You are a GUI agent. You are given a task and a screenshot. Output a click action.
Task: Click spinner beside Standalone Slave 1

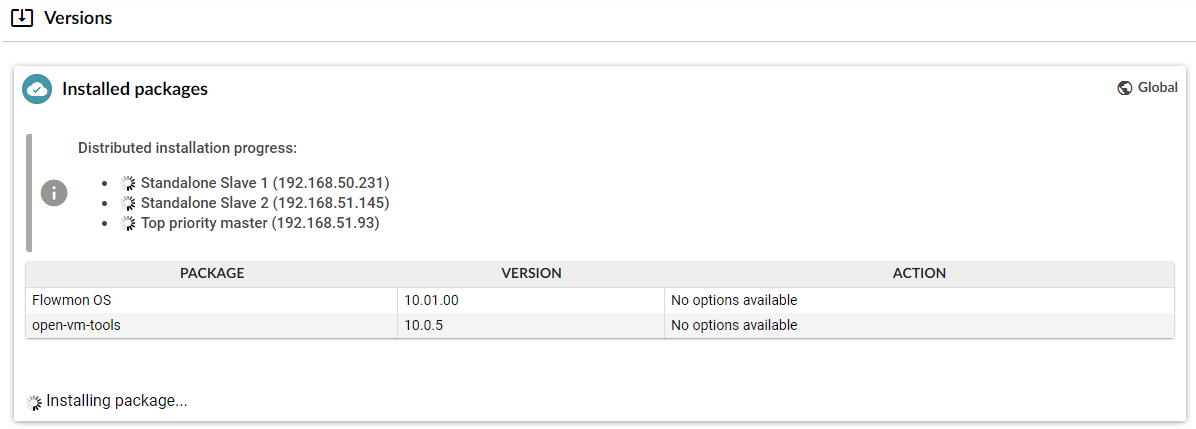tap(128, 183)
